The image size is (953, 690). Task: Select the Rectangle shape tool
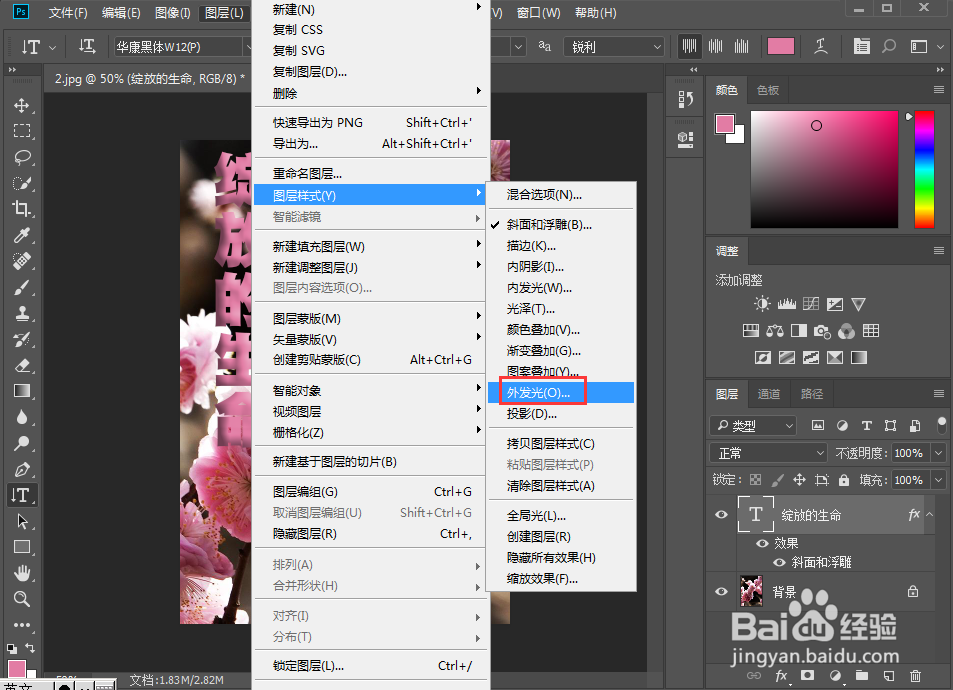pyautogui.click(x=22, y=547)
